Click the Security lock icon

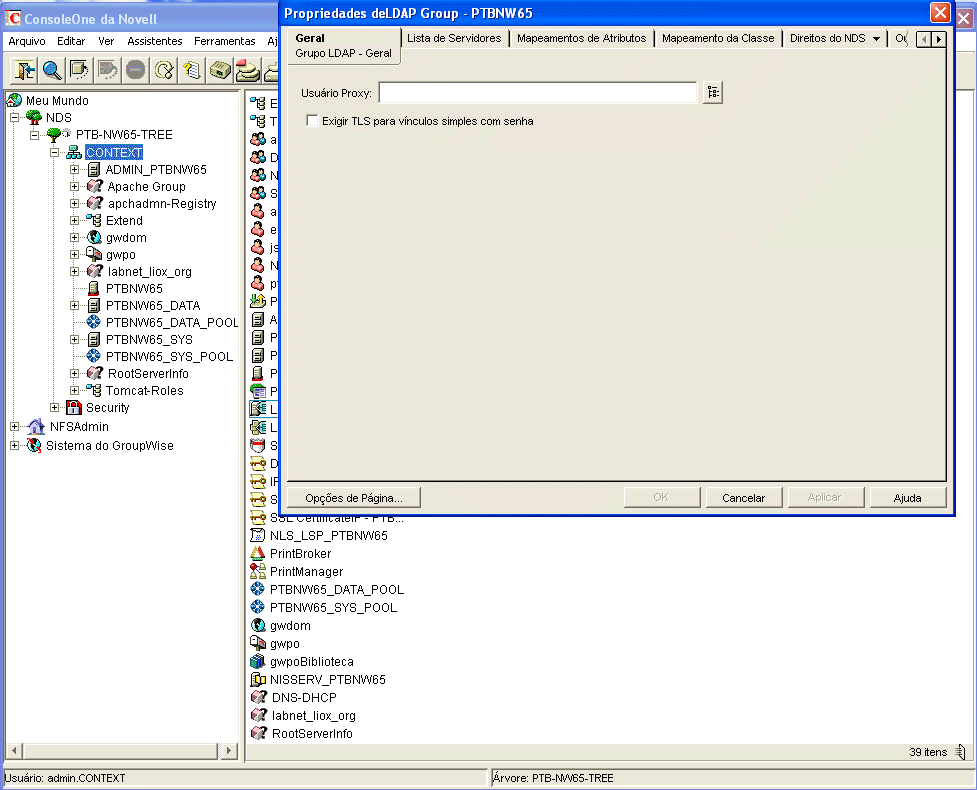(x=74, y=407)
